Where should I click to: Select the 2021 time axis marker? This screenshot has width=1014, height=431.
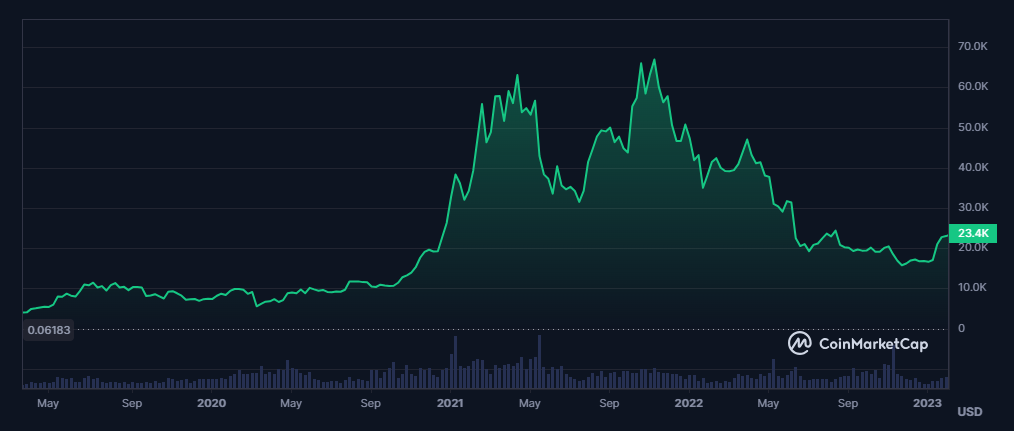(450, 404)
